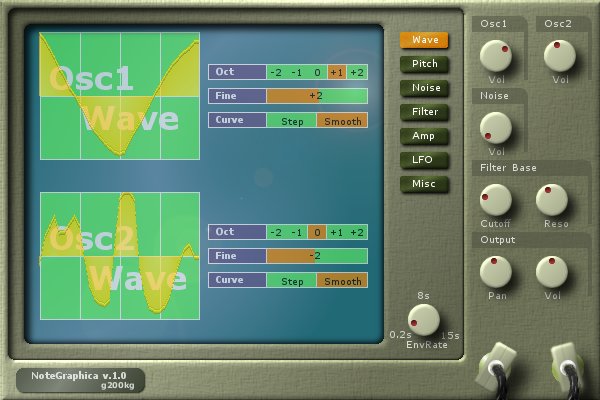Select Osc1 octave +2
Viewport: 600px width, 400px height.
tap(357, 72)
